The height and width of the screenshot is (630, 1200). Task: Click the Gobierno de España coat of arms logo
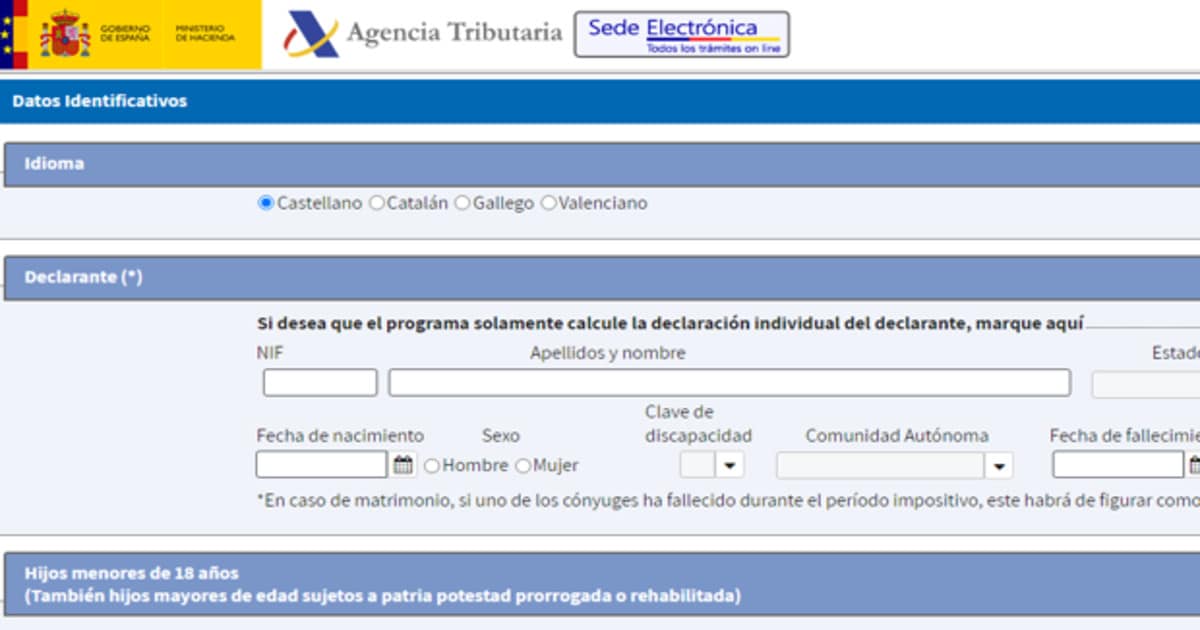[x=65, y=35]
